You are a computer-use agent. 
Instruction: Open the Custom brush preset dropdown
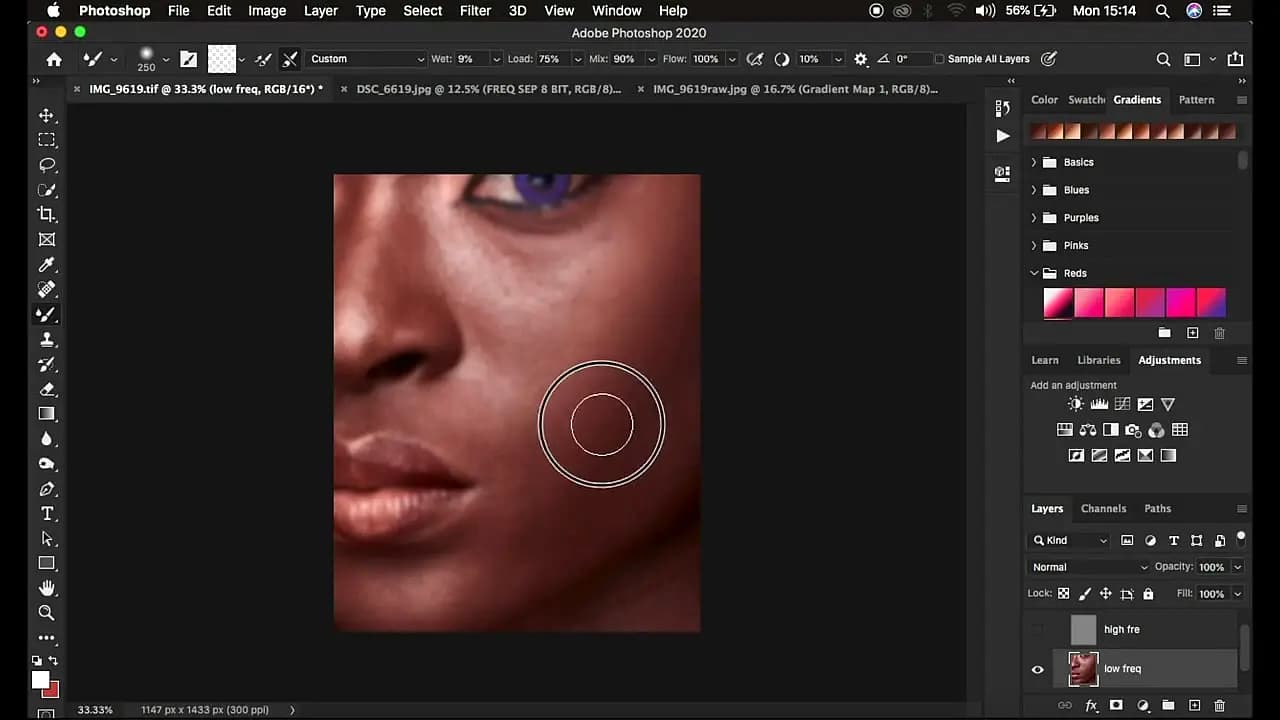click(x=366, y=59)
